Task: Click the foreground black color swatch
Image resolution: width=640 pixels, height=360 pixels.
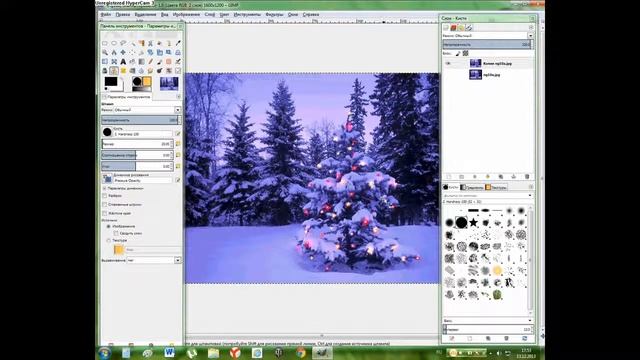Action: tap(111, 82)
